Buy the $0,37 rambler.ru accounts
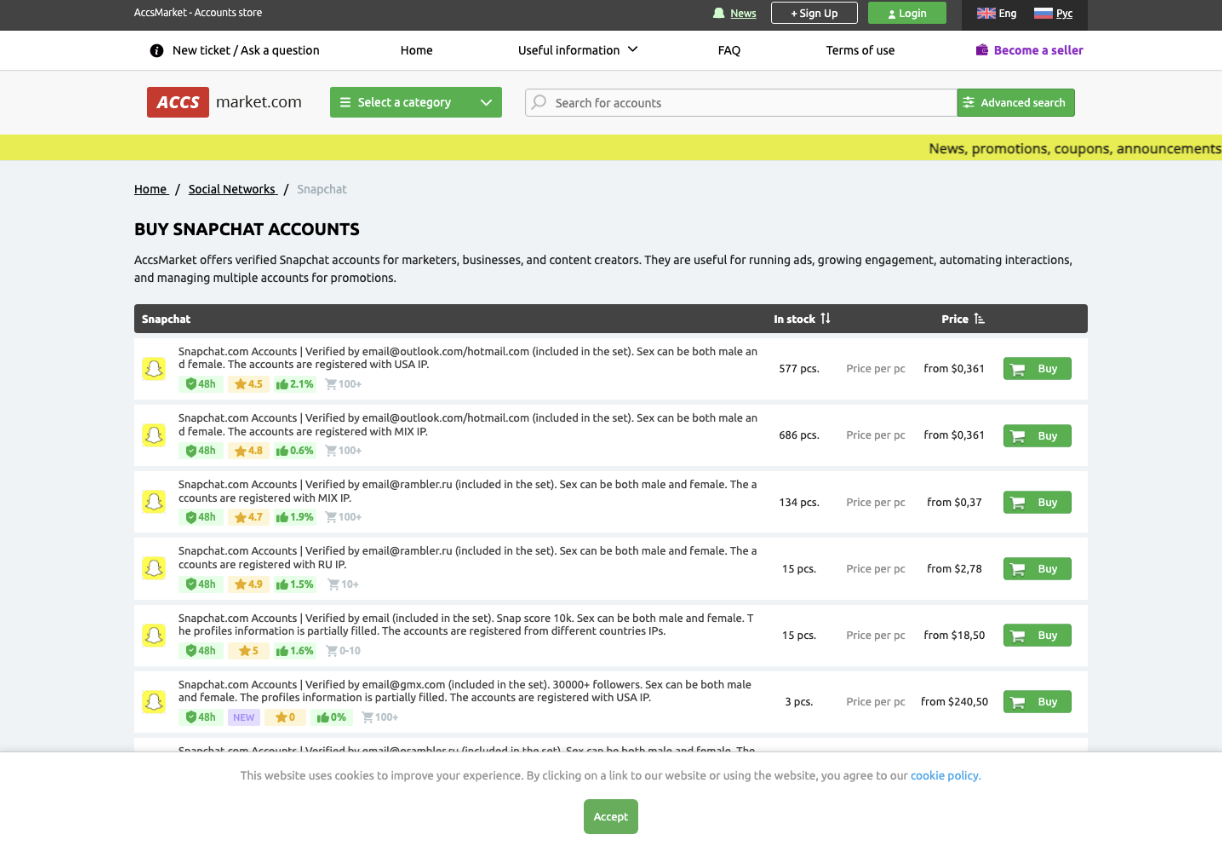Image resolution: width=1222 pixels, height=844 pixels. point(1037,502)
